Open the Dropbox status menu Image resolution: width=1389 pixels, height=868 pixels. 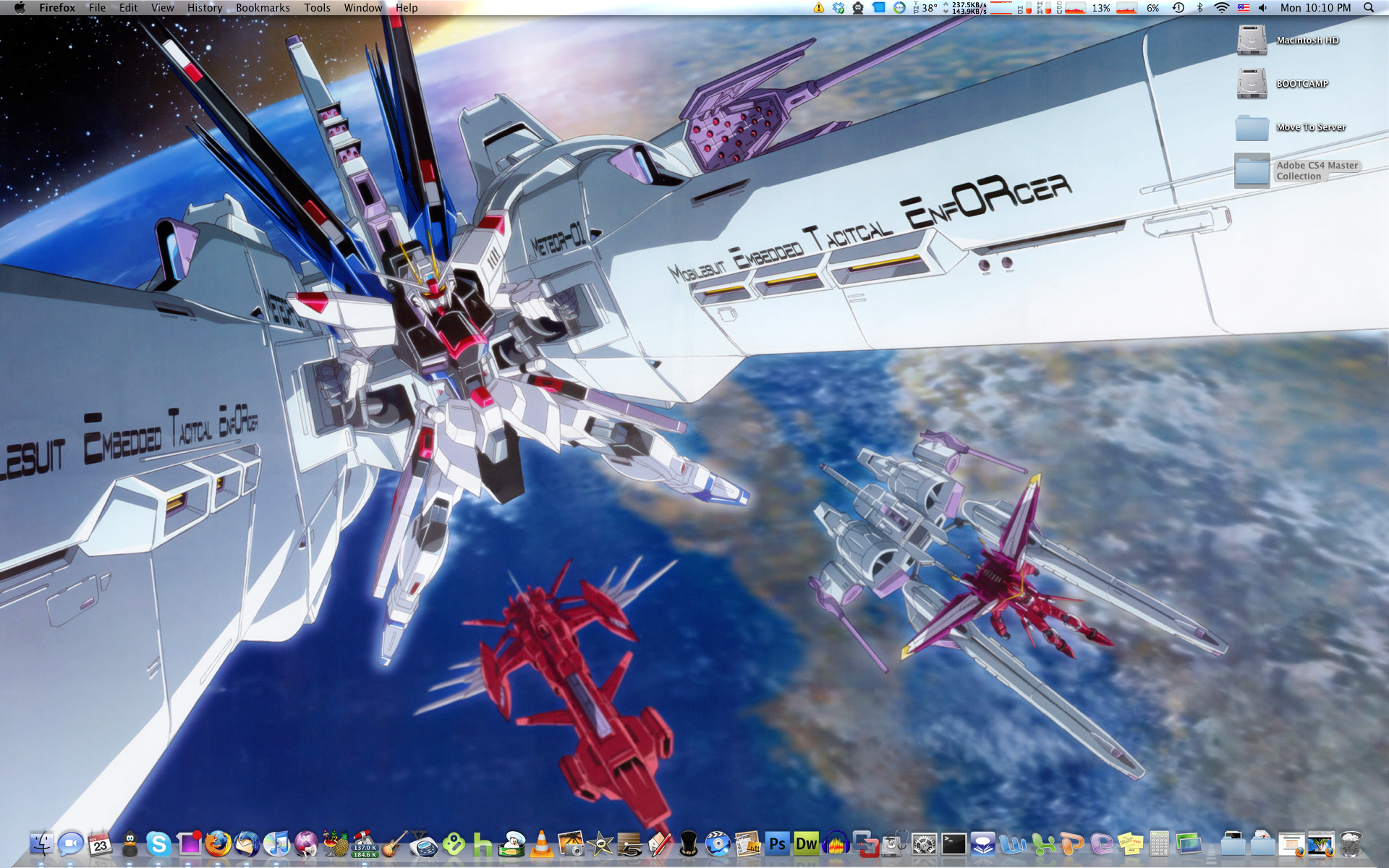838,8
